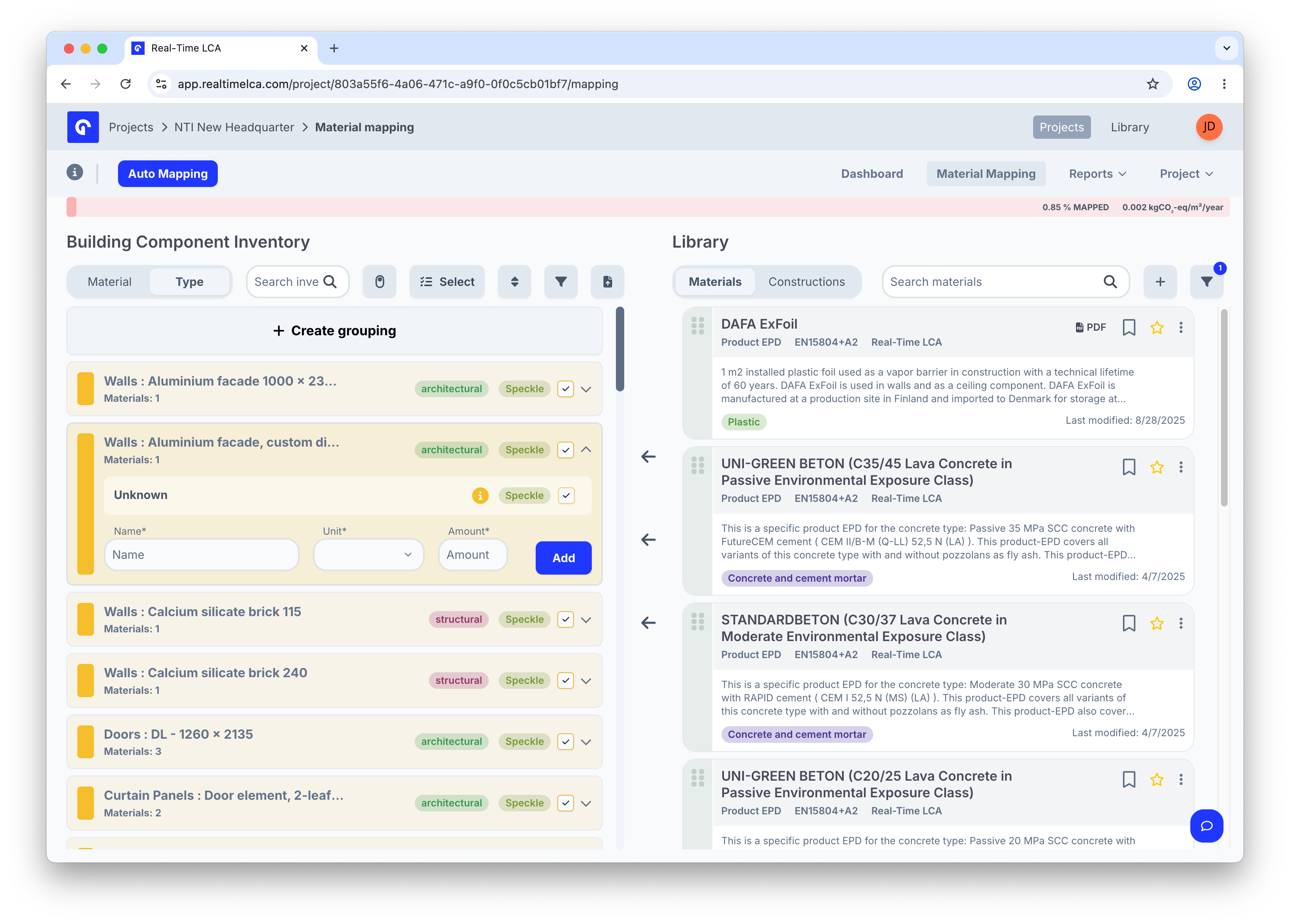Go to the Dashboard tab
This screenshot has width=1290, height=924.
[871, 173]
